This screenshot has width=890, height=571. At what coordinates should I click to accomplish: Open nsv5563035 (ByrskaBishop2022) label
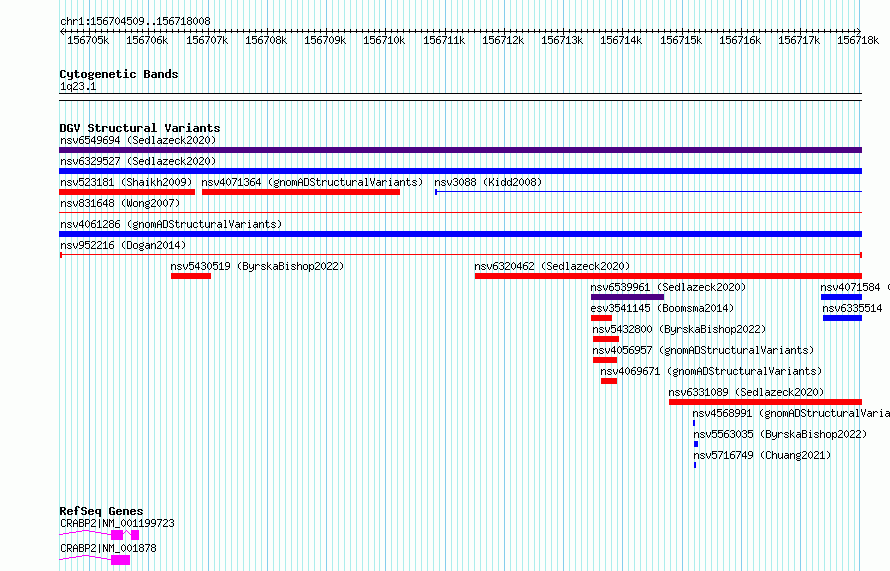tap(780, 434)
